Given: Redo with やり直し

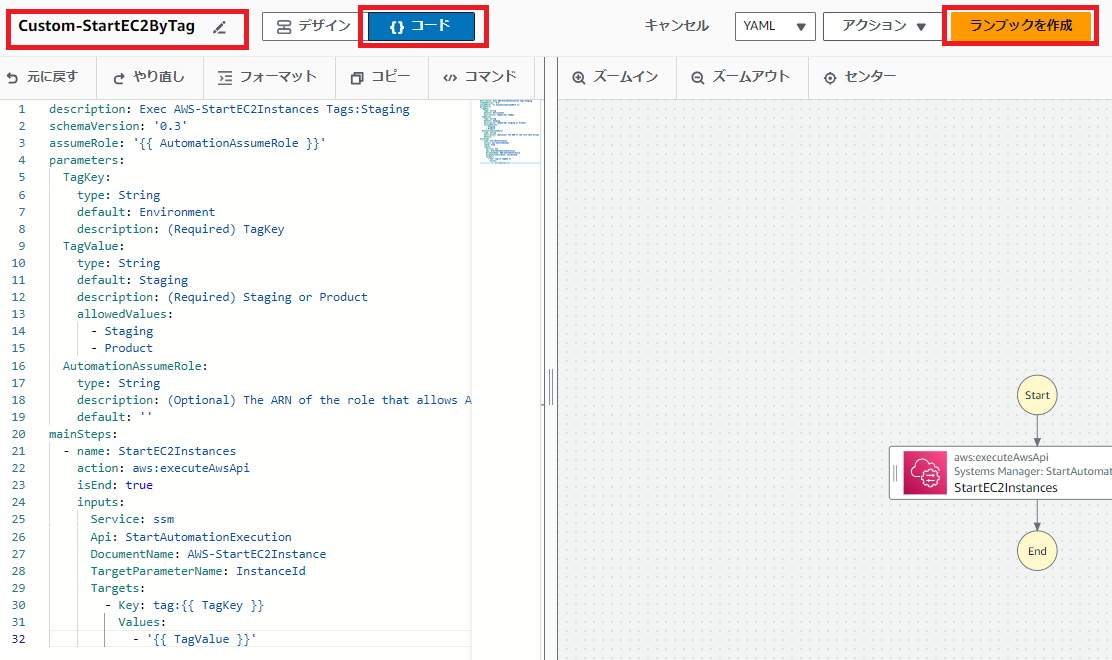Looking at the screenshot, I should coord(149,77).
